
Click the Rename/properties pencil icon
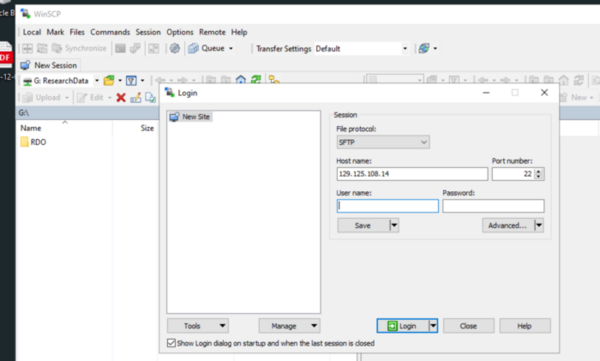click(136, 98)
